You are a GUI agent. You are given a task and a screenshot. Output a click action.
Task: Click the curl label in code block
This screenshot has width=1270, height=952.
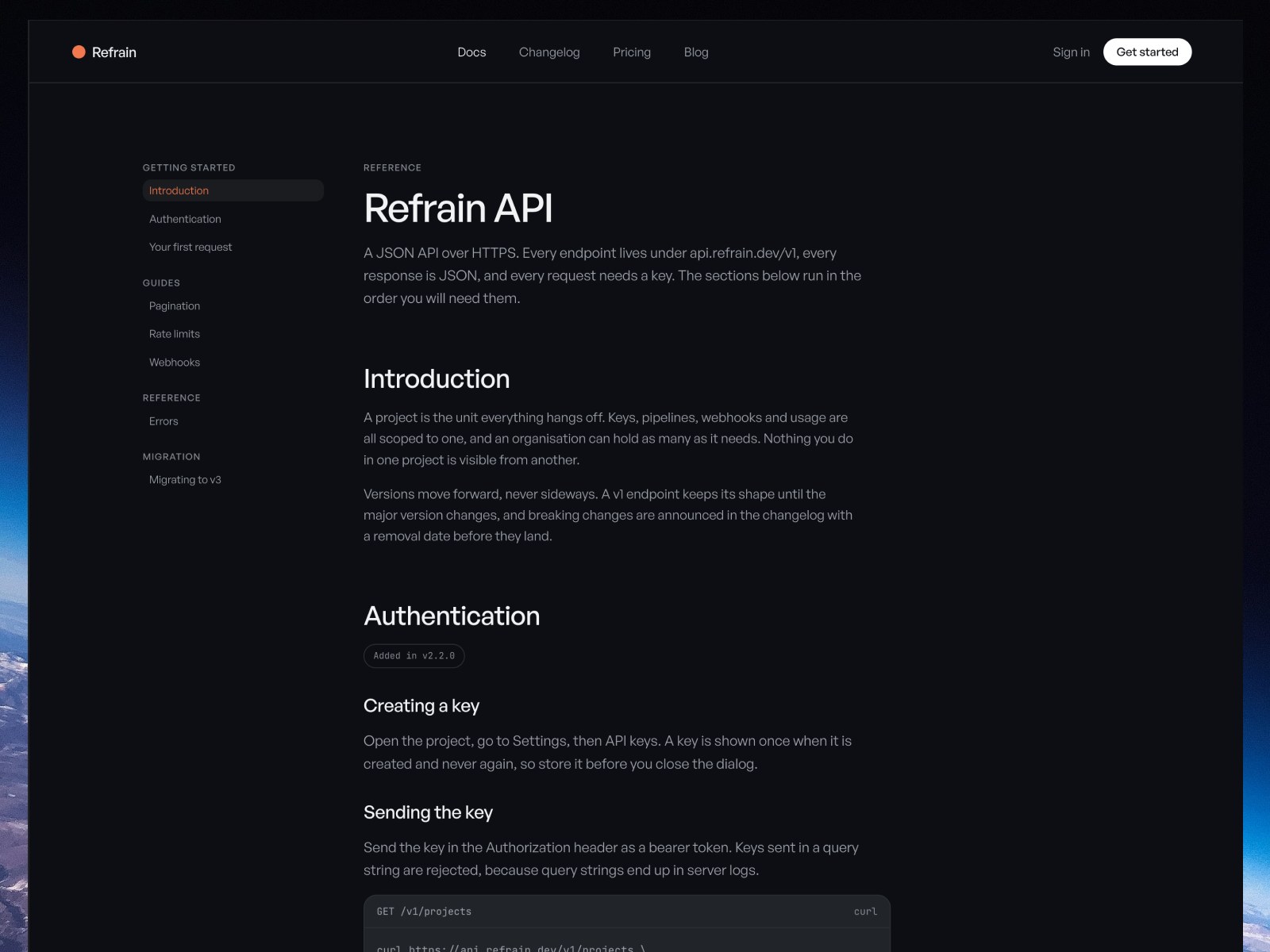tap(865, 912)
